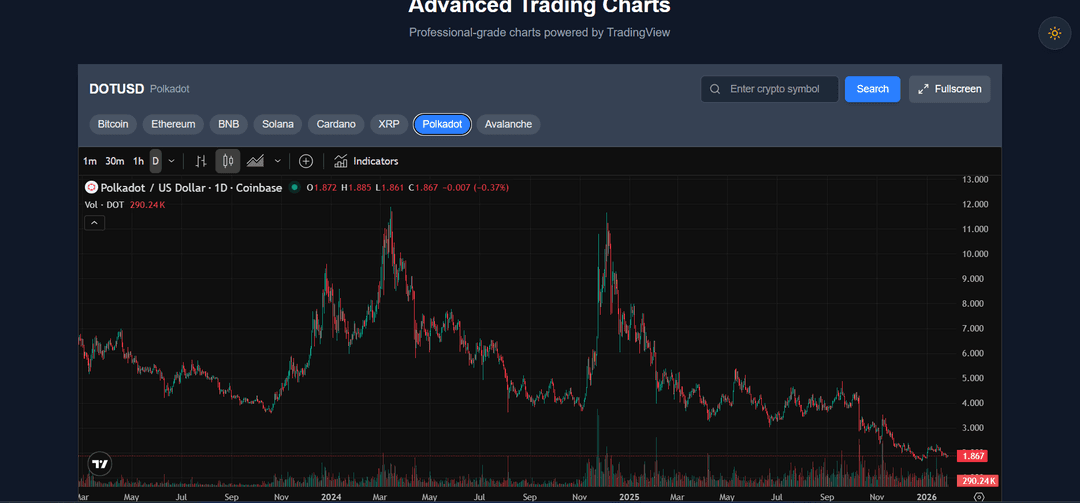This screenshot has height=503, width=1080.
Task: Select the D daily interval
Action: (156, 161)
